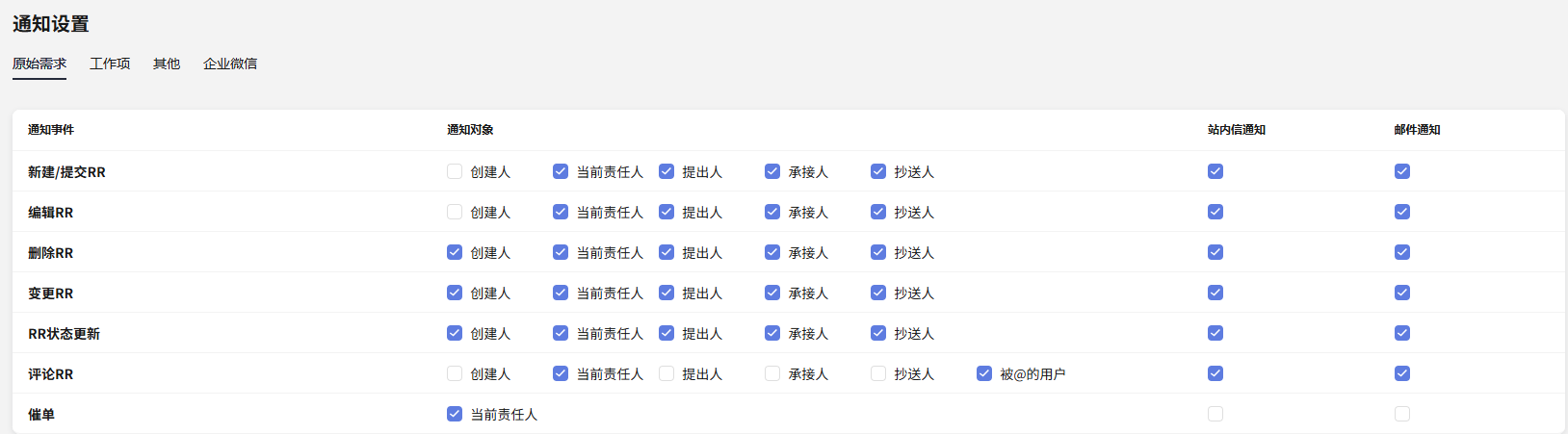Uncheck 被@的用户 for 评论RR
The height and width of the screenshot is (434, 1568).
pyautogui.click(x=984, y=373)
